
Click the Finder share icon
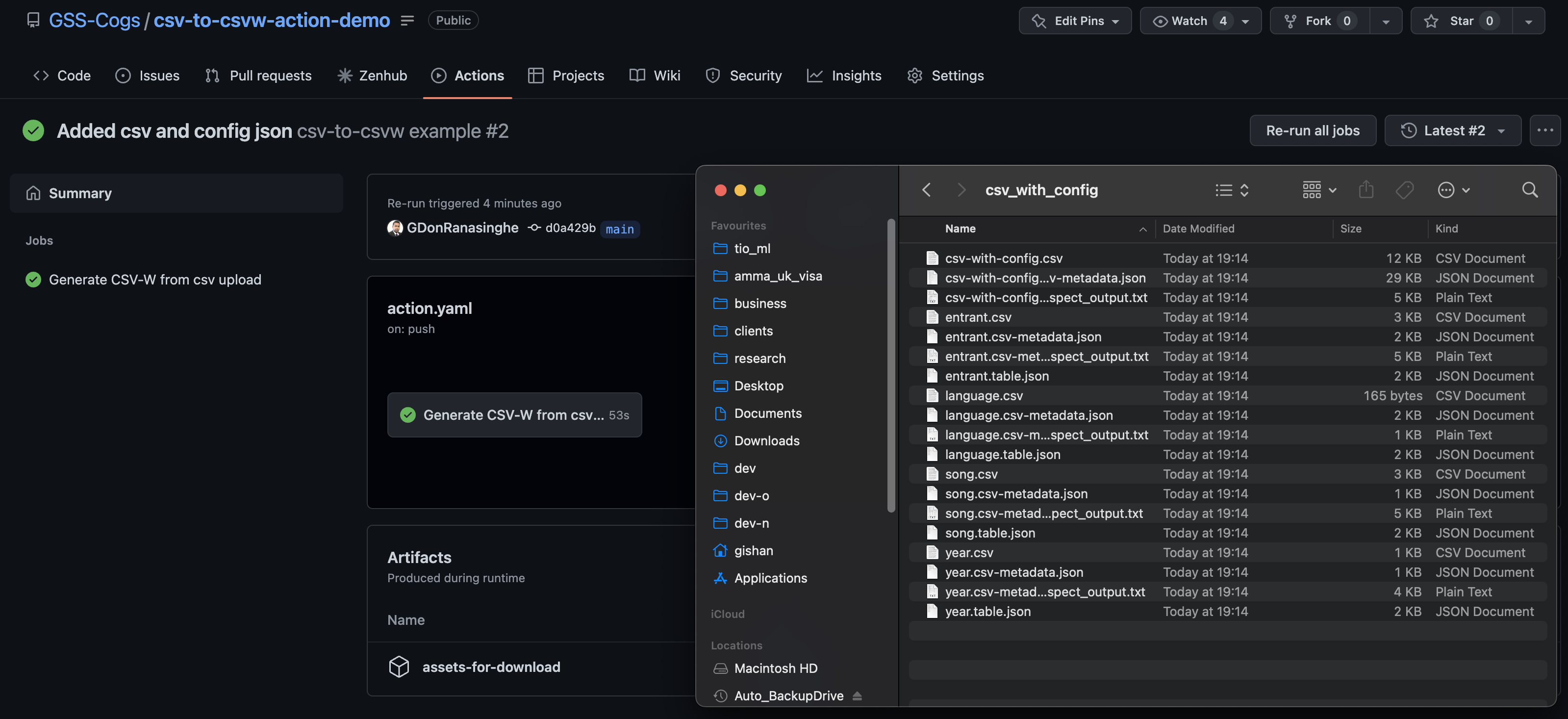pyautogui.click(x=1366, y=190)
